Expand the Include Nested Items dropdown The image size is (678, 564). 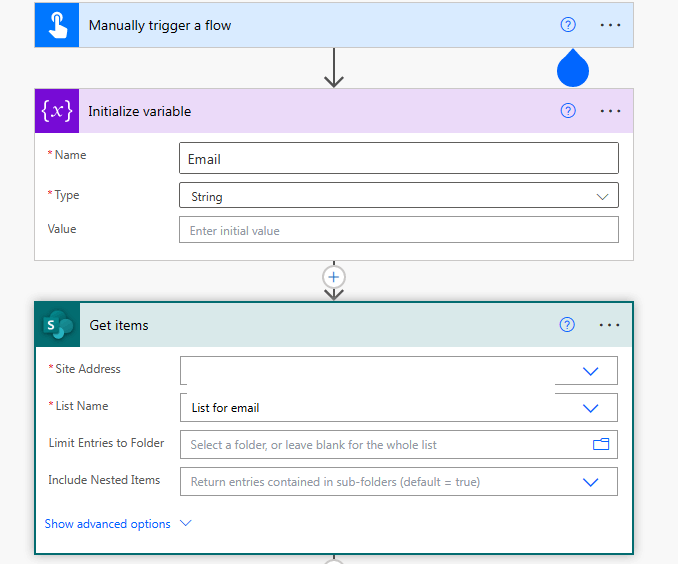coord(590,482)
